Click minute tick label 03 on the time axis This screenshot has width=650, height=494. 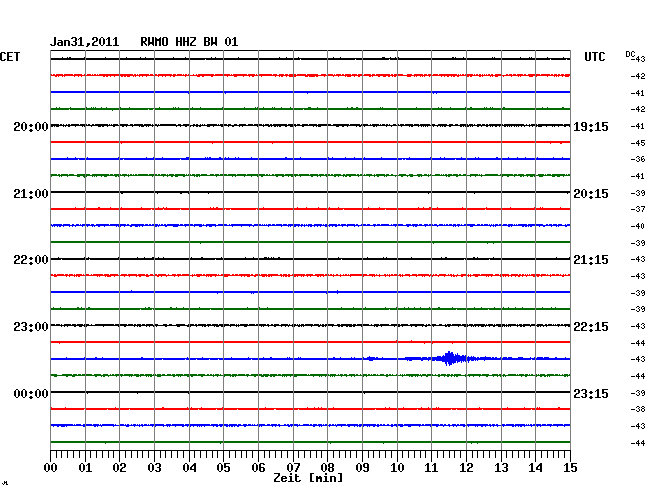click(x=154, y=468)
